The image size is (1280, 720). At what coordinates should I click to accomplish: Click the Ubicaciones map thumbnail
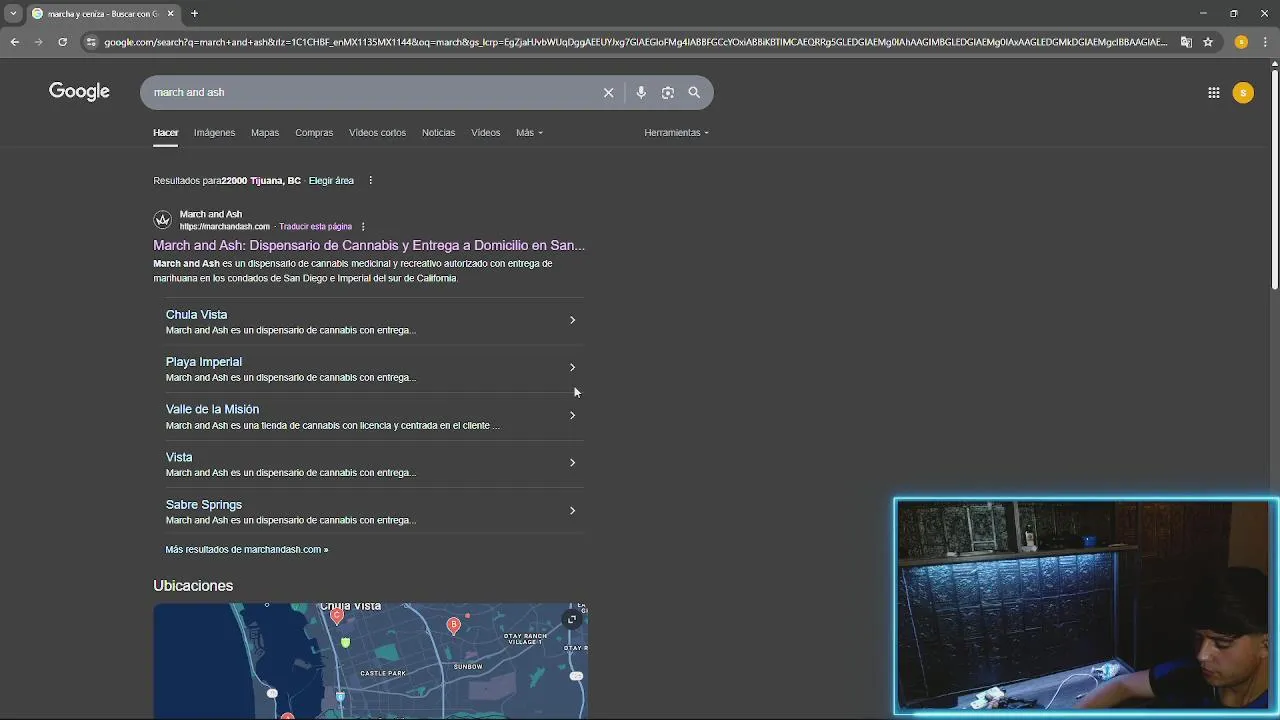tap(370, 660)
